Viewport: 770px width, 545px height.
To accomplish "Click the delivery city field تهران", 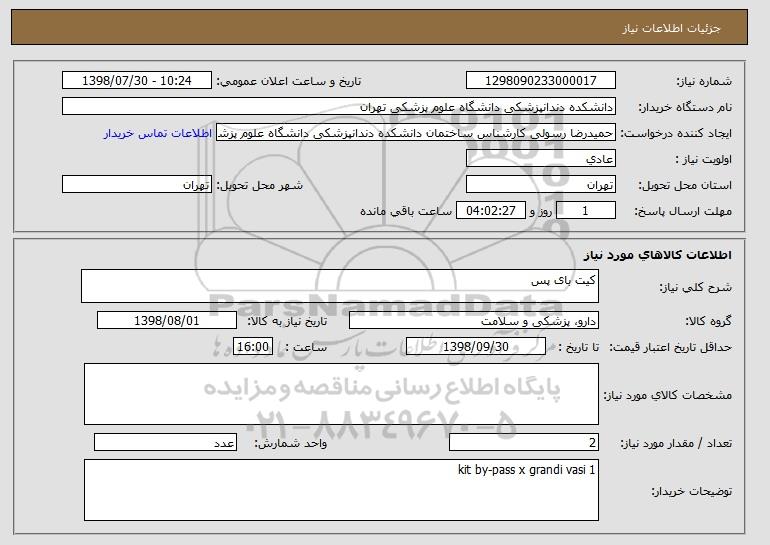I will [137, 185].
